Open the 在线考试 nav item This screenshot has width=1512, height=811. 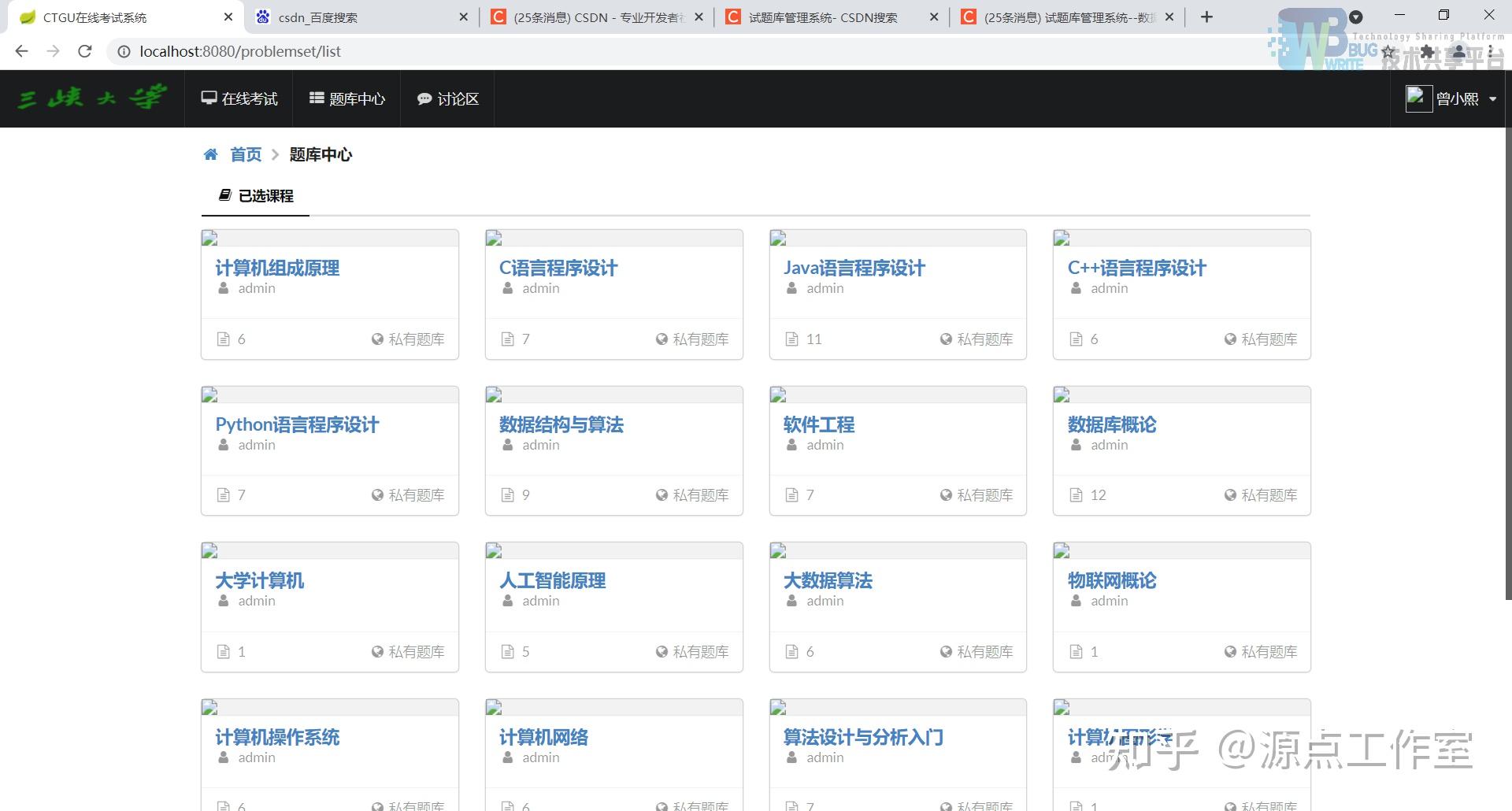click(x=239, y=98)
